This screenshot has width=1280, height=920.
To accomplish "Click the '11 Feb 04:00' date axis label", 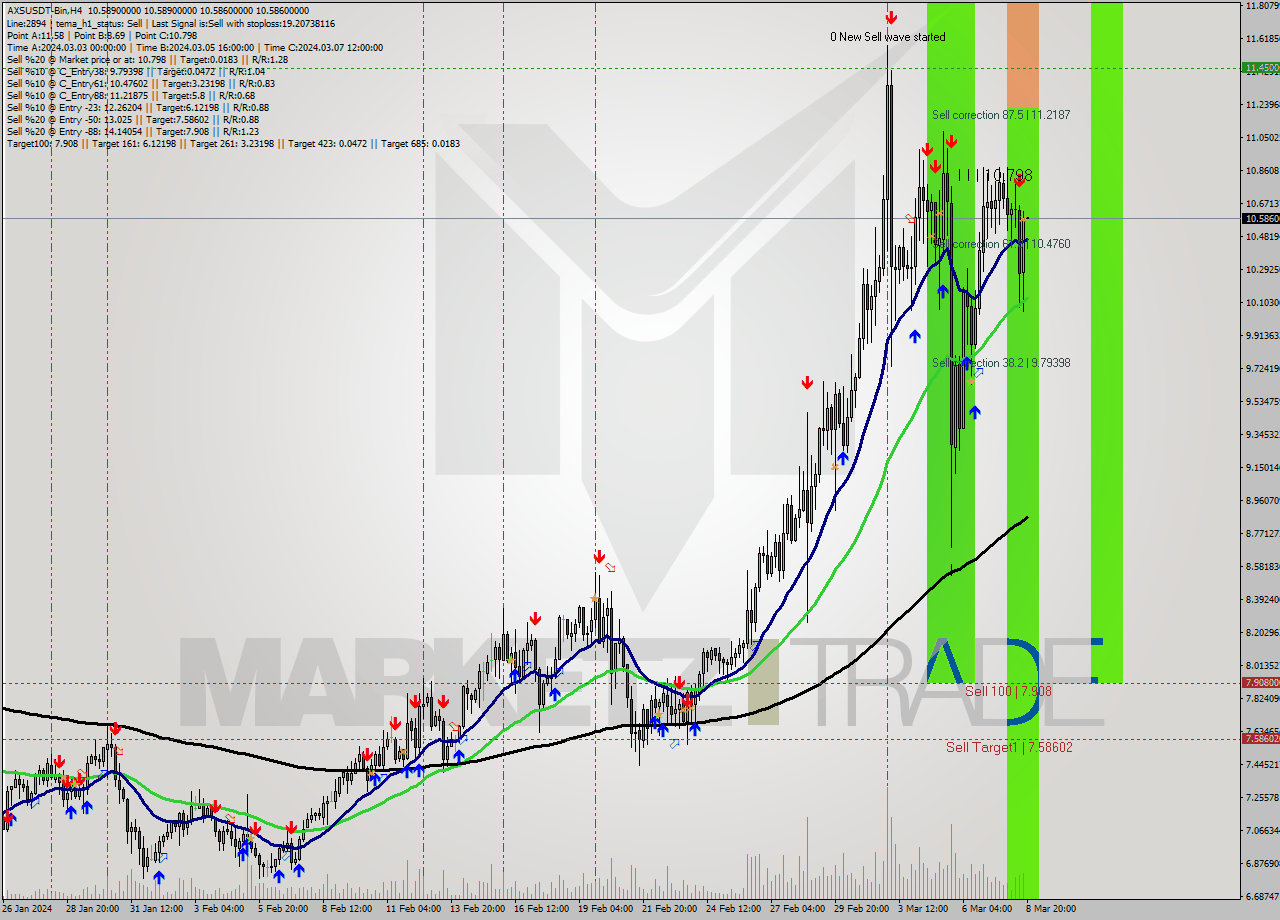I will 413,908.
